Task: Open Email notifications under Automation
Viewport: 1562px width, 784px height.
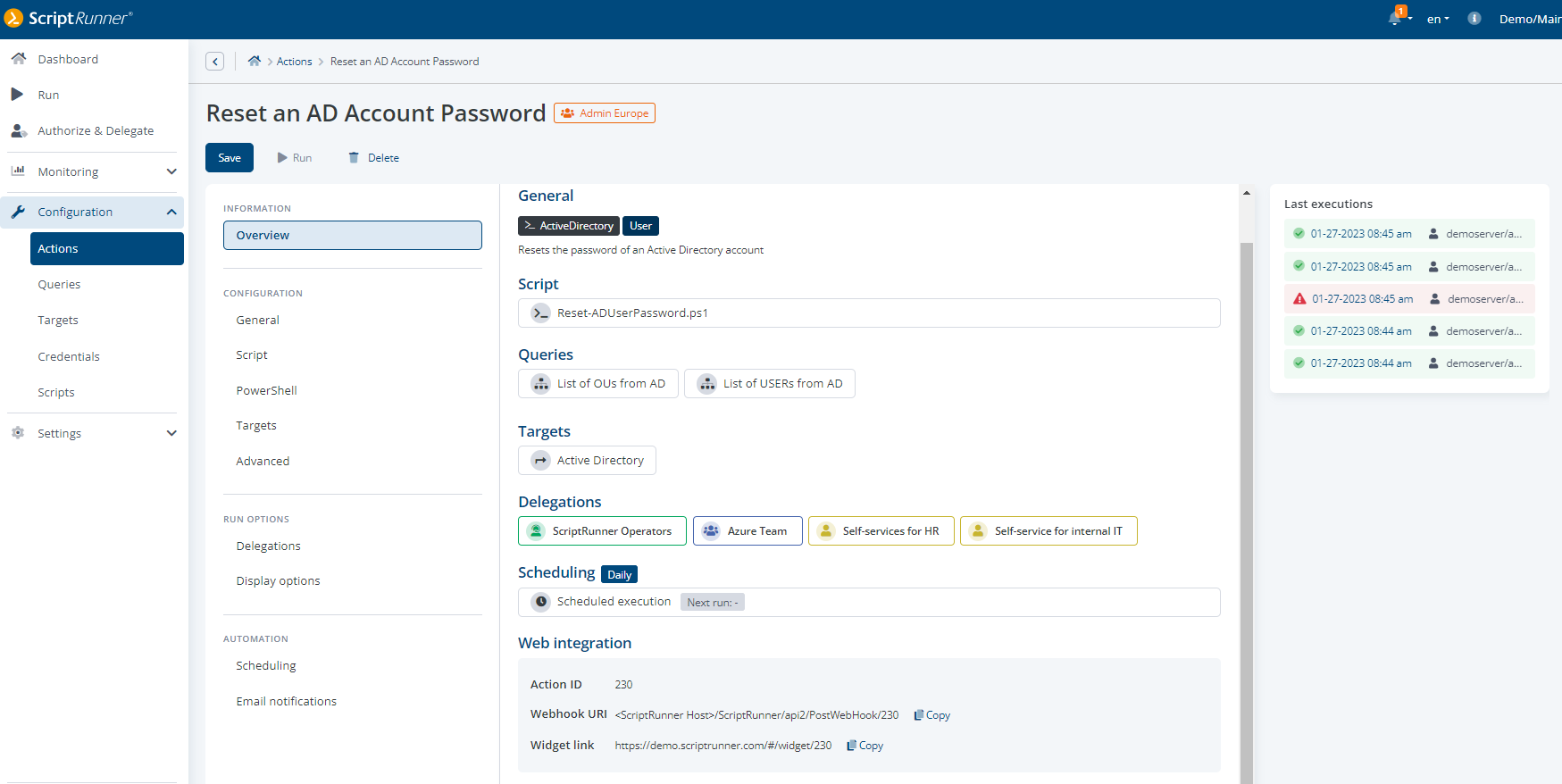Action: click(286, 701)
